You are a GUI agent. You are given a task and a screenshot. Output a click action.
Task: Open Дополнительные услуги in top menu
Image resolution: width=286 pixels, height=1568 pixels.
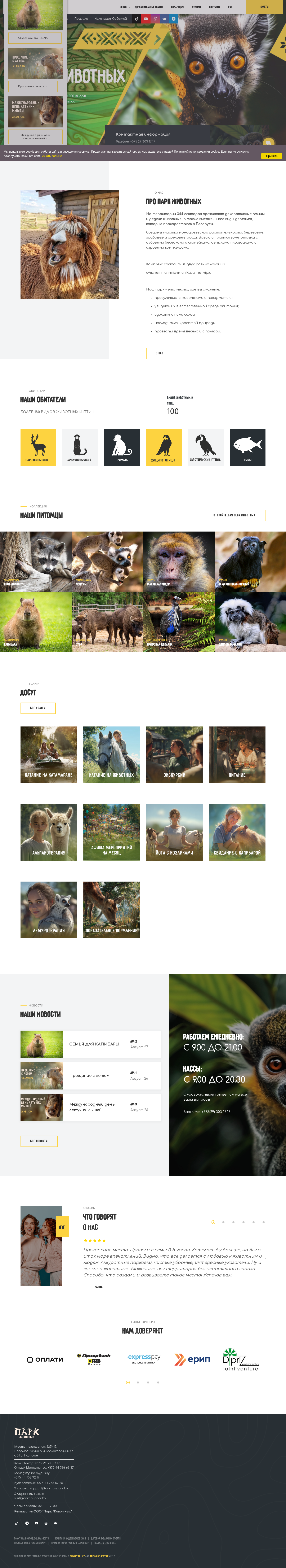148,7
